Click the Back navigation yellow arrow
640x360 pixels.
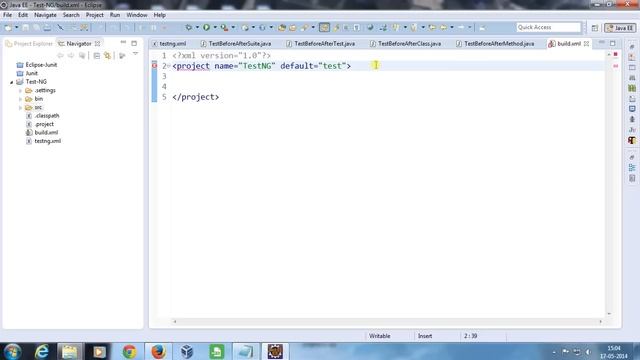pyautogui.click(x=443, y=27)
